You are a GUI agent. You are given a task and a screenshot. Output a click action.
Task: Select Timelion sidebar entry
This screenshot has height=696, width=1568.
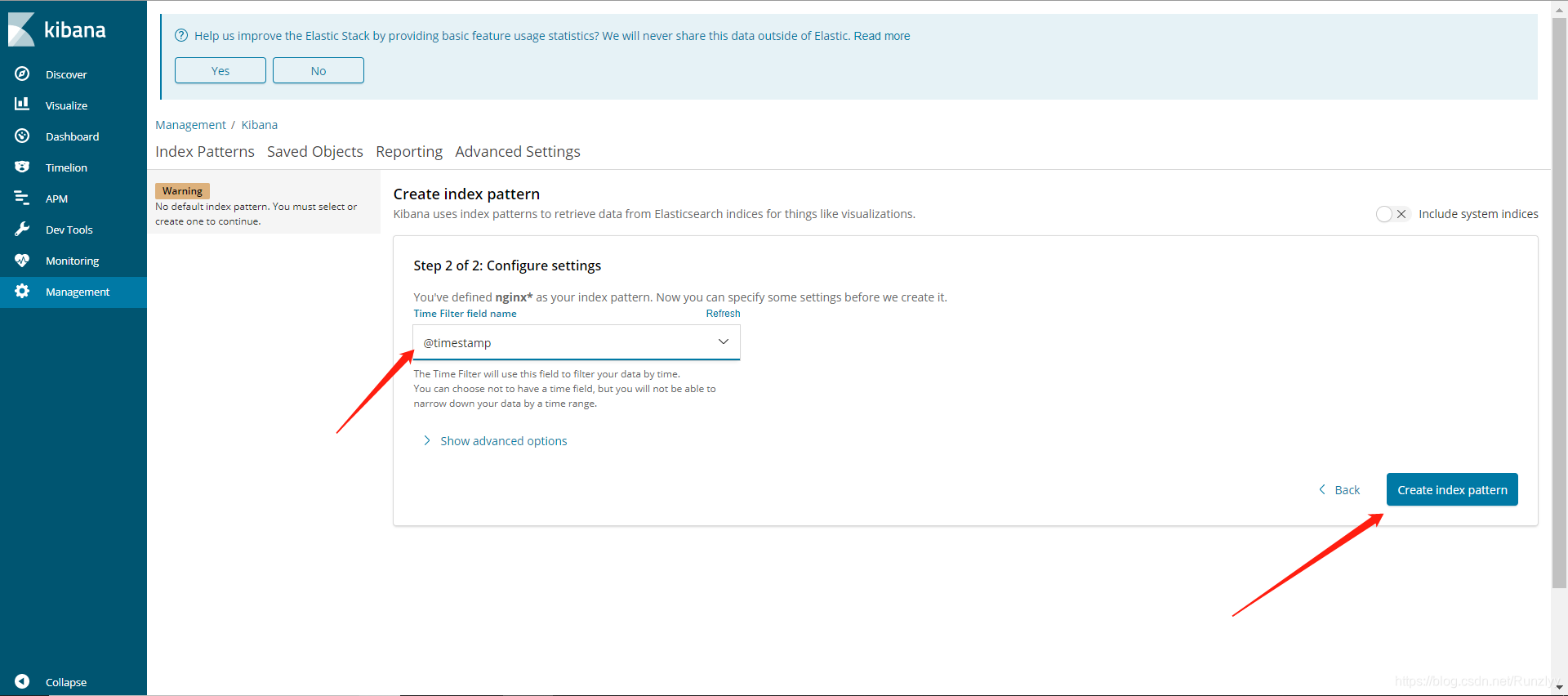[73, 167]
